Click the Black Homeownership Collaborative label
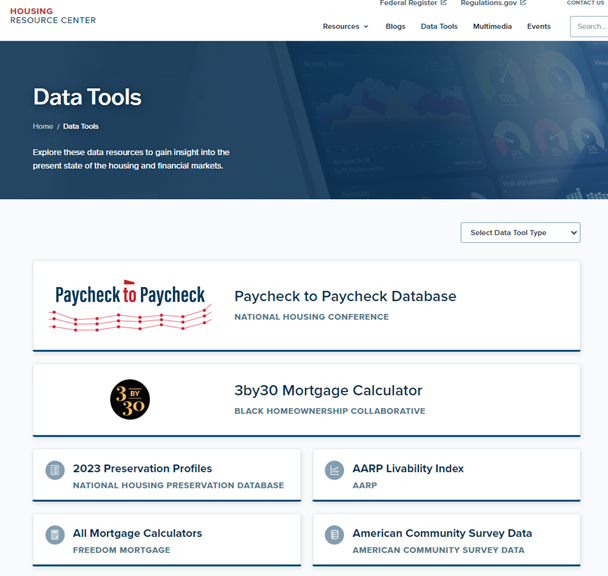The width and height of the screenshot is (608, 576). click(330, 411)
